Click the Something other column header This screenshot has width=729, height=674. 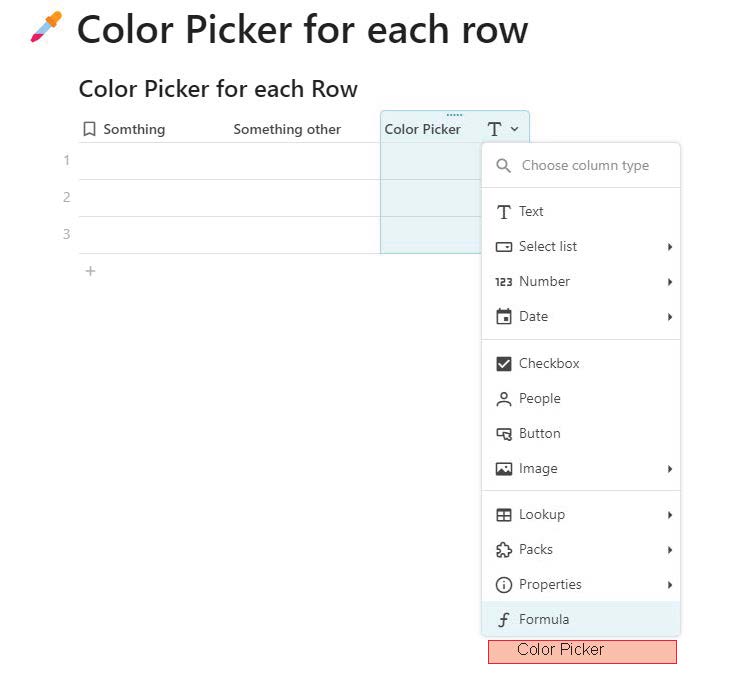(287, 129)
